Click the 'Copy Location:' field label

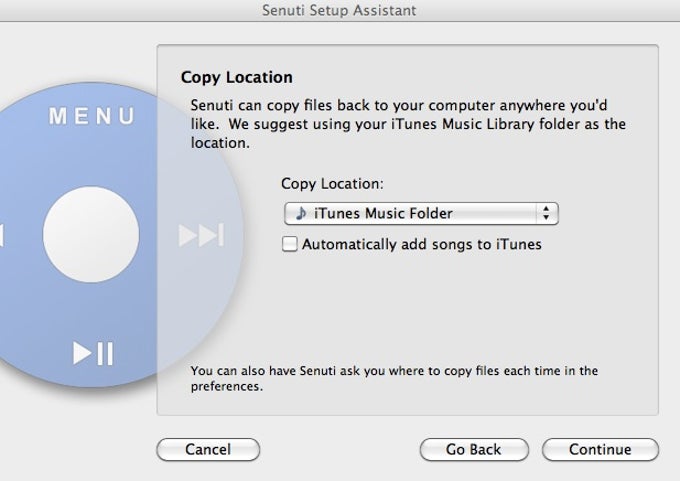[x=332, y=184]
